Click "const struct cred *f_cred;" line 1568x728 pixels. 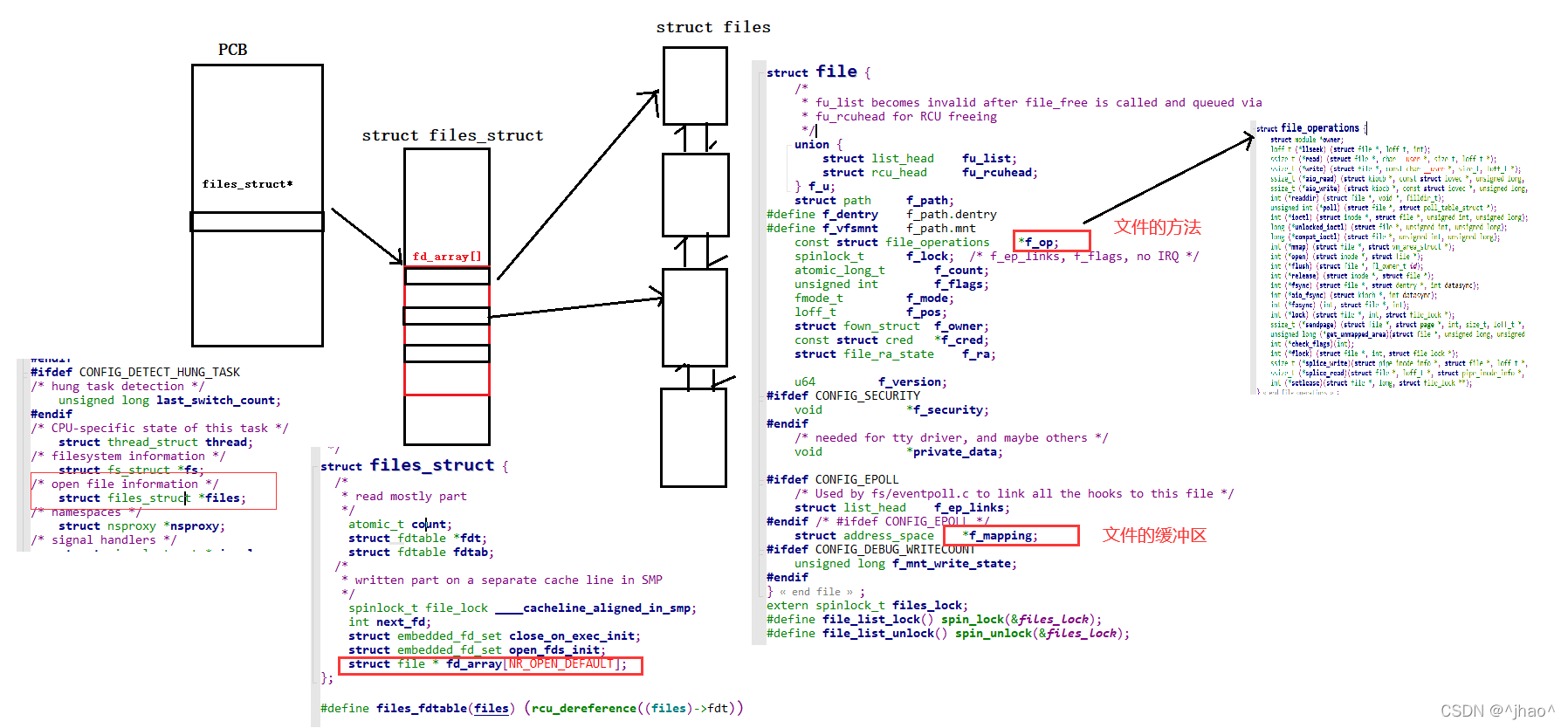pos(892,340)
